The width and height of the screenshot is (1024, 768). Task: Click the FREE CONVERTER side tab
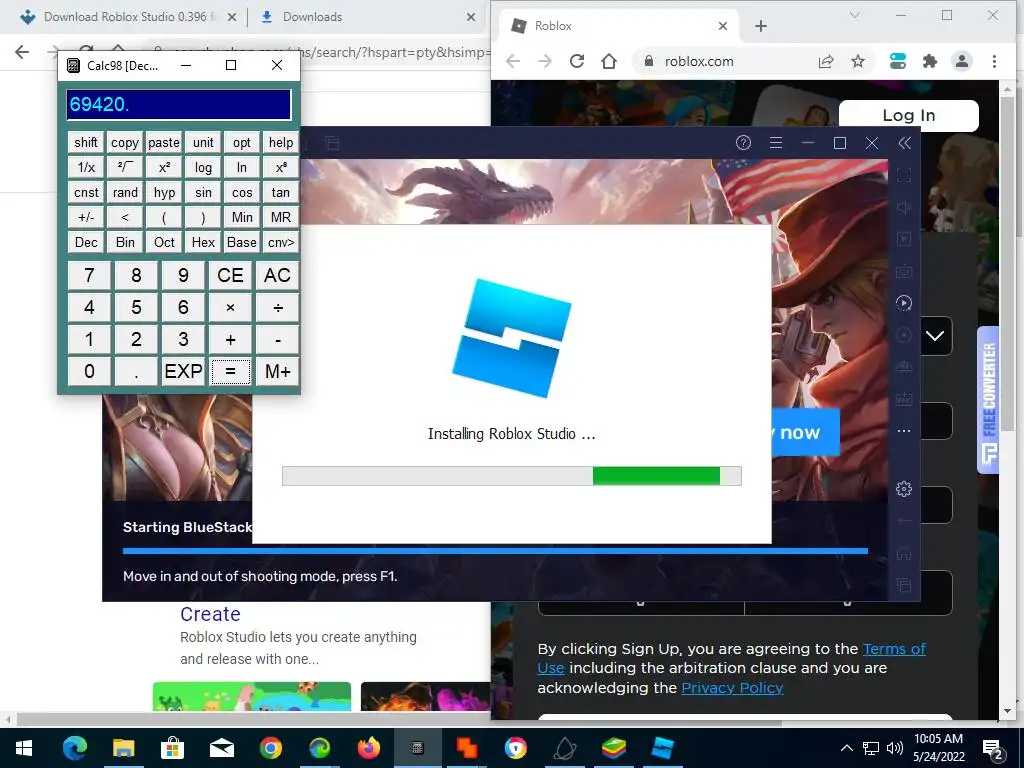click(989, 399)
